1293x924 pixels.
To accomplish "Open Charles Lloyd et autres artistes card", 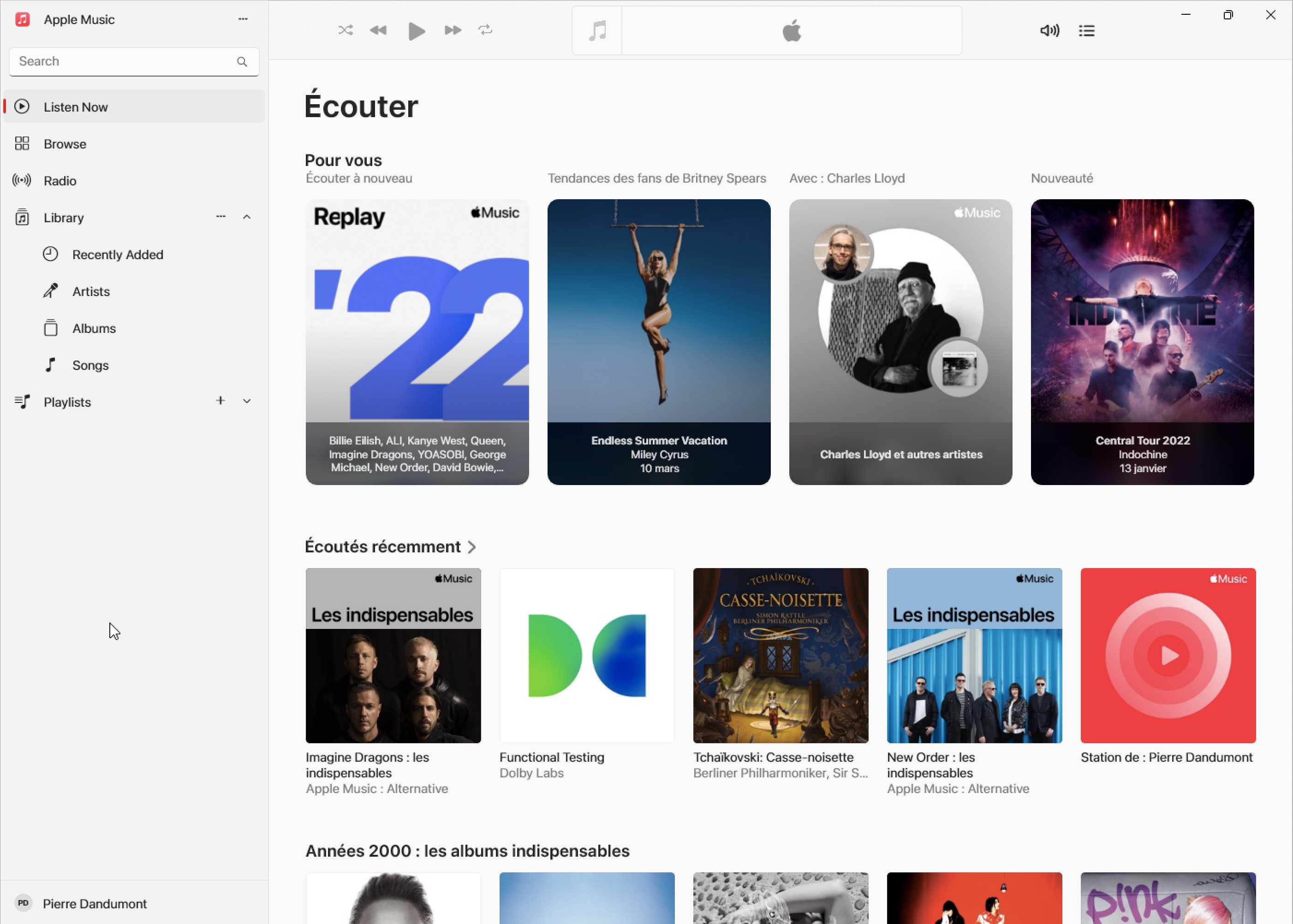I will pyautogui.click(x=901, y=342).
